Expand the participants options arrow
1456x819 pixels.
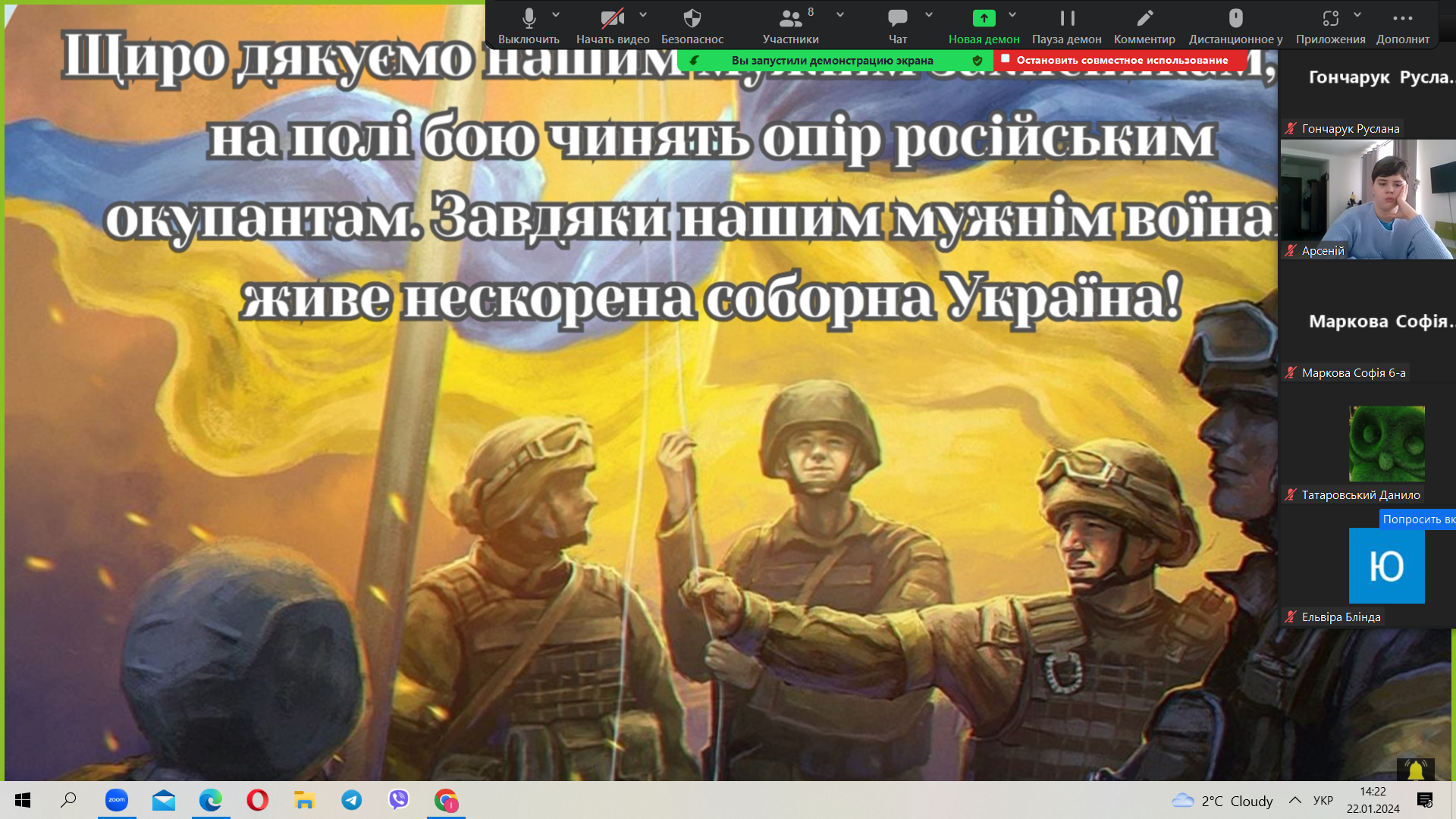840,14
